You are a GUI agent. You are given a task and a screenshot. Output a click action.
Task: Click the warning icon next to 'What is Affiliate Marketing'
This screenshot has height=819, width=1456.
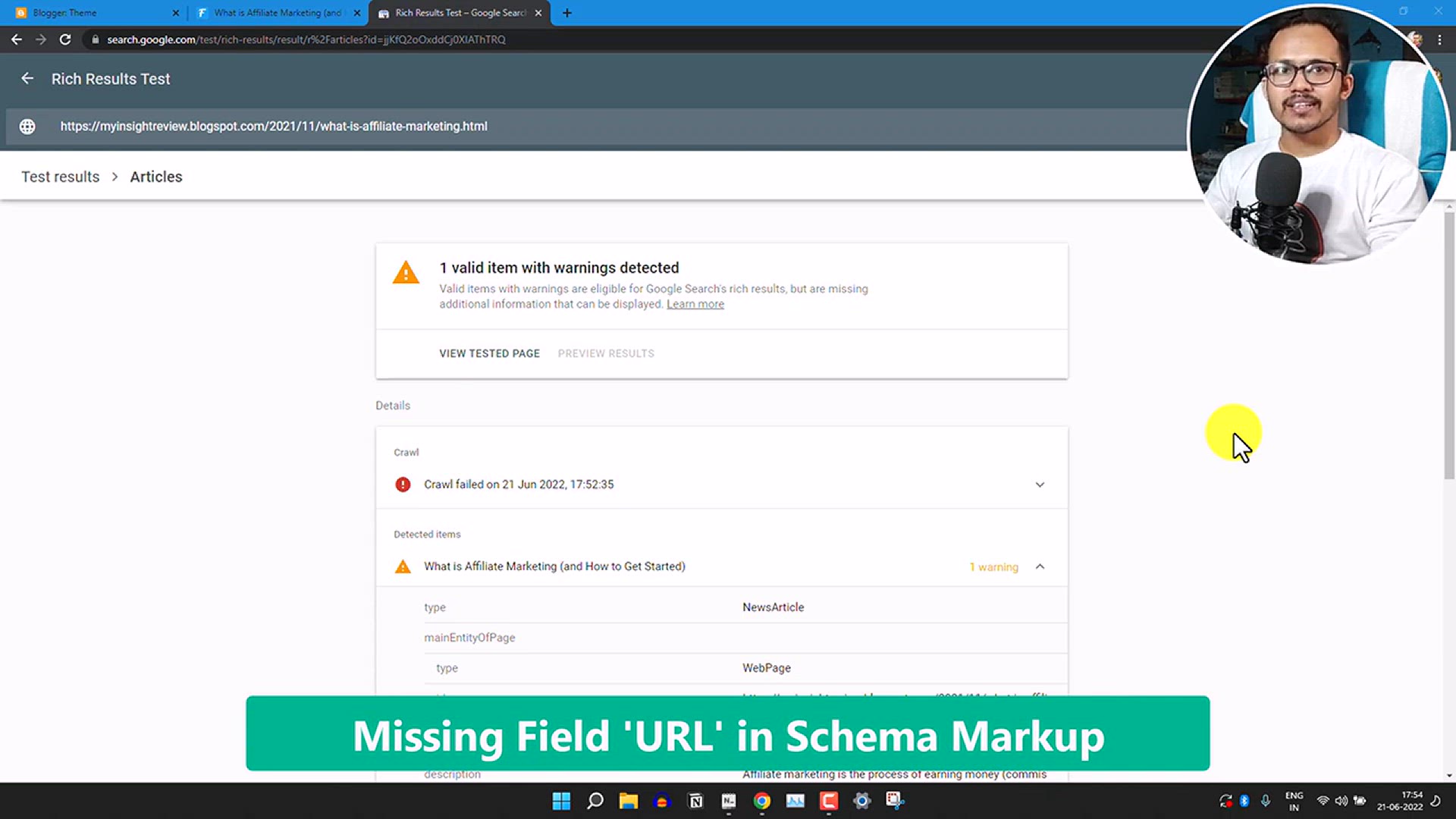click(x=403, y=566)
